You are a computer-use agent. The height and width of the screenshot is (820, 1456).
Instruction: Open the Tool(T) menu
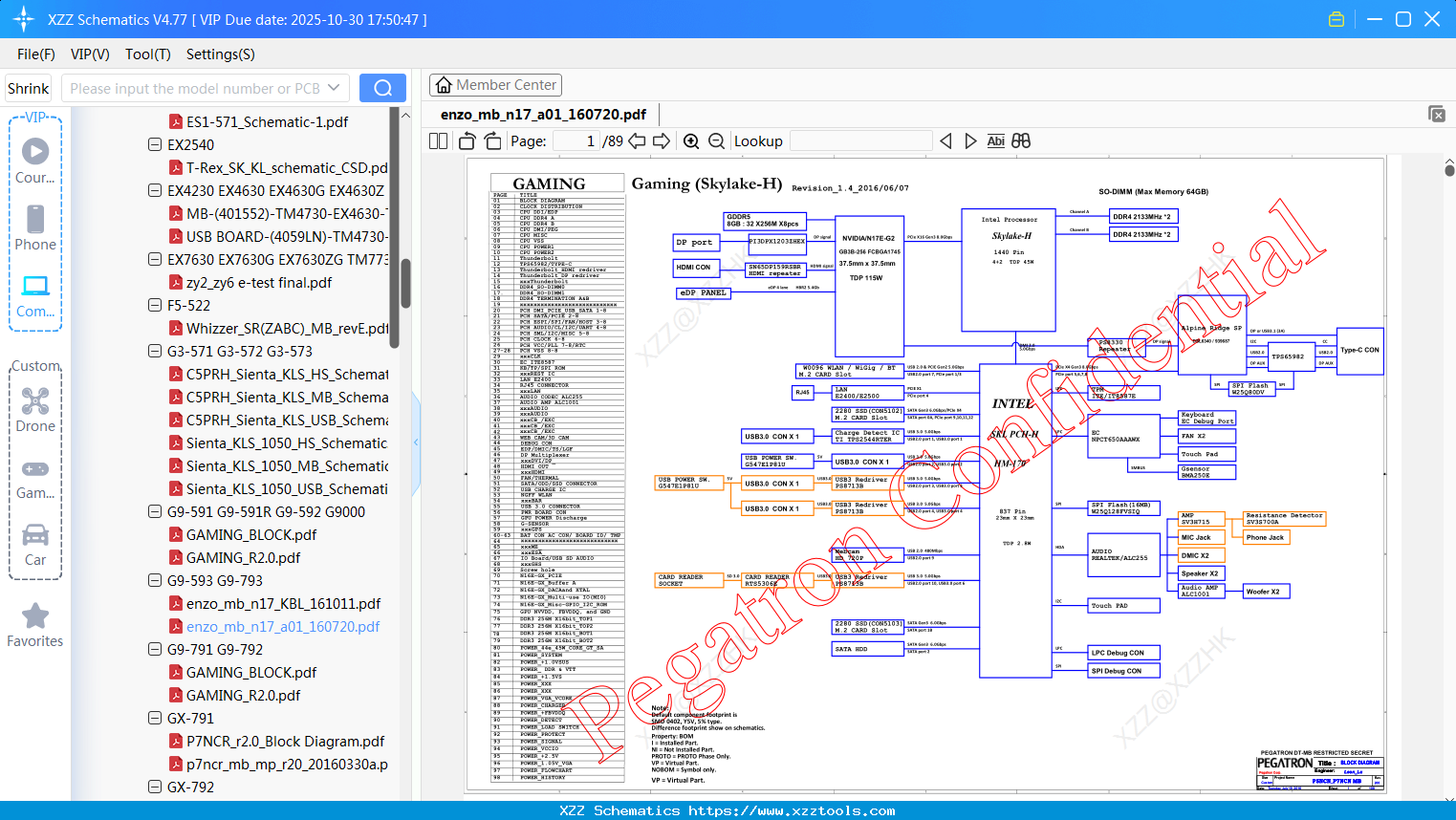coord(148,54)
